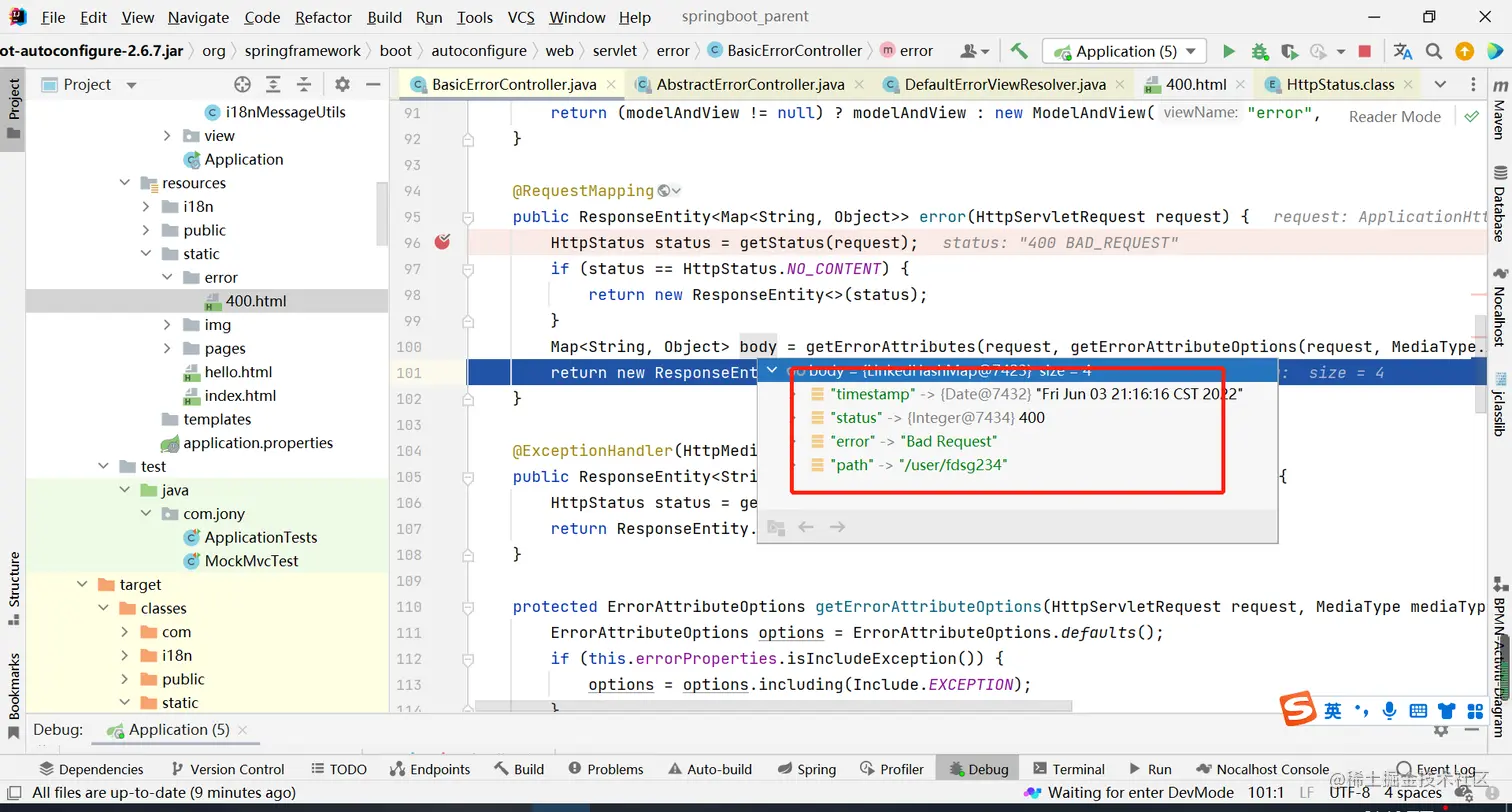Collapse all in Project panel
This screenshot has height=812, width=1512.
(304, 84)
